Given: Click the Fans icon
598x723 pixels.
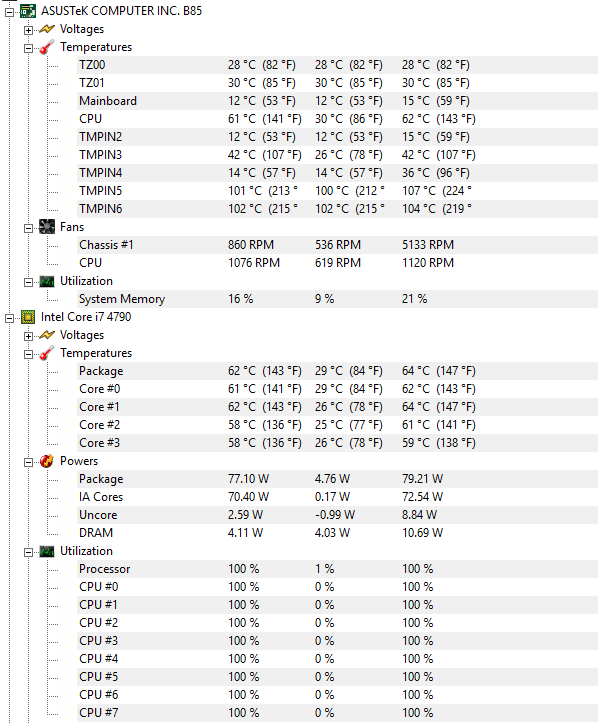Looking at the screenshot, I should [x=47, y=227].
